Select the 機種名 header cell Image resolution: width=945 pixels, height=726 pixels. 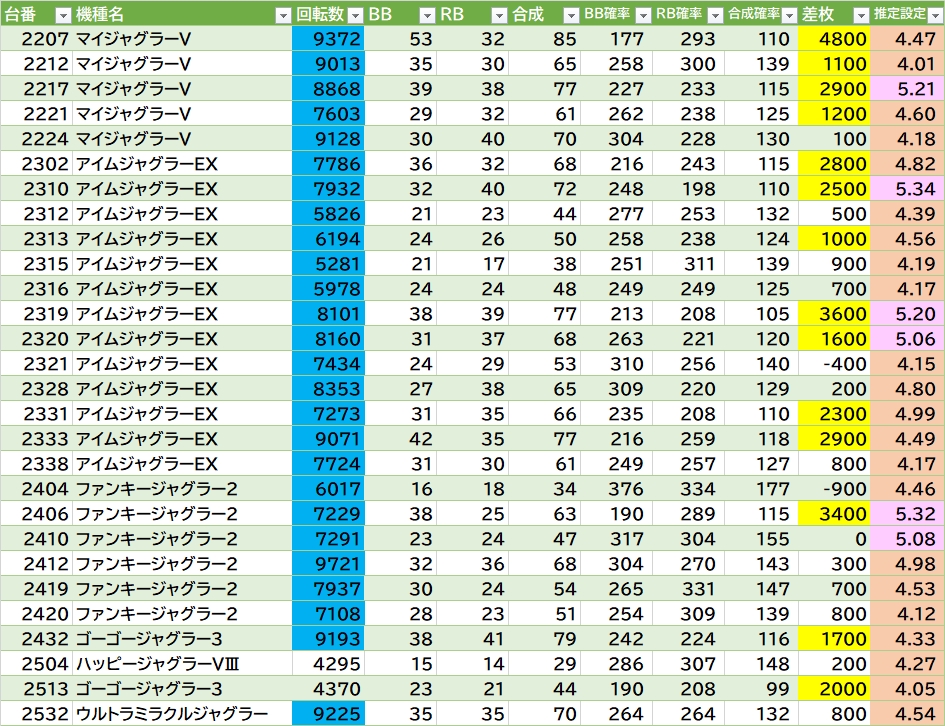click(183, 14)
